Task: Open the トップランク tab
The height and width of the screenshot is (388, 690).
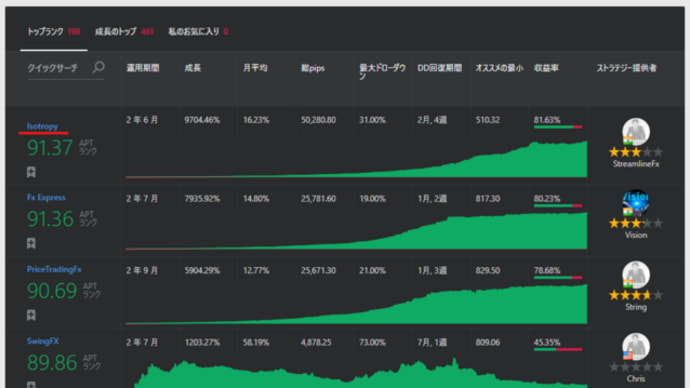Action: (x=54, y=32)
